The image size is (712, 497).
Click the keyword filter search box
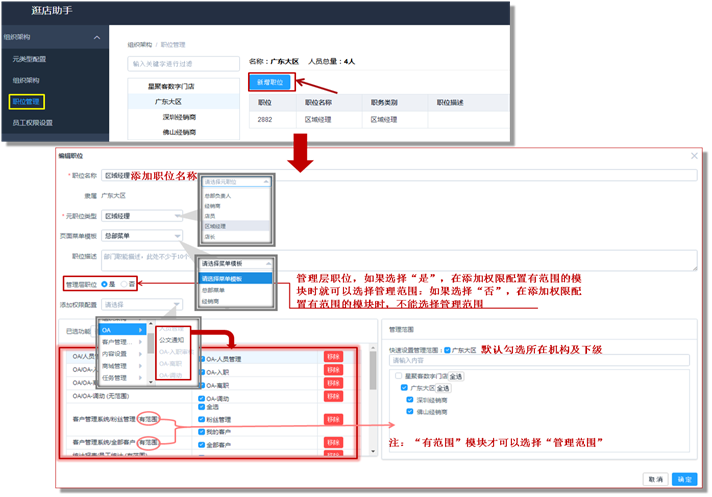[x=183, y=64]
